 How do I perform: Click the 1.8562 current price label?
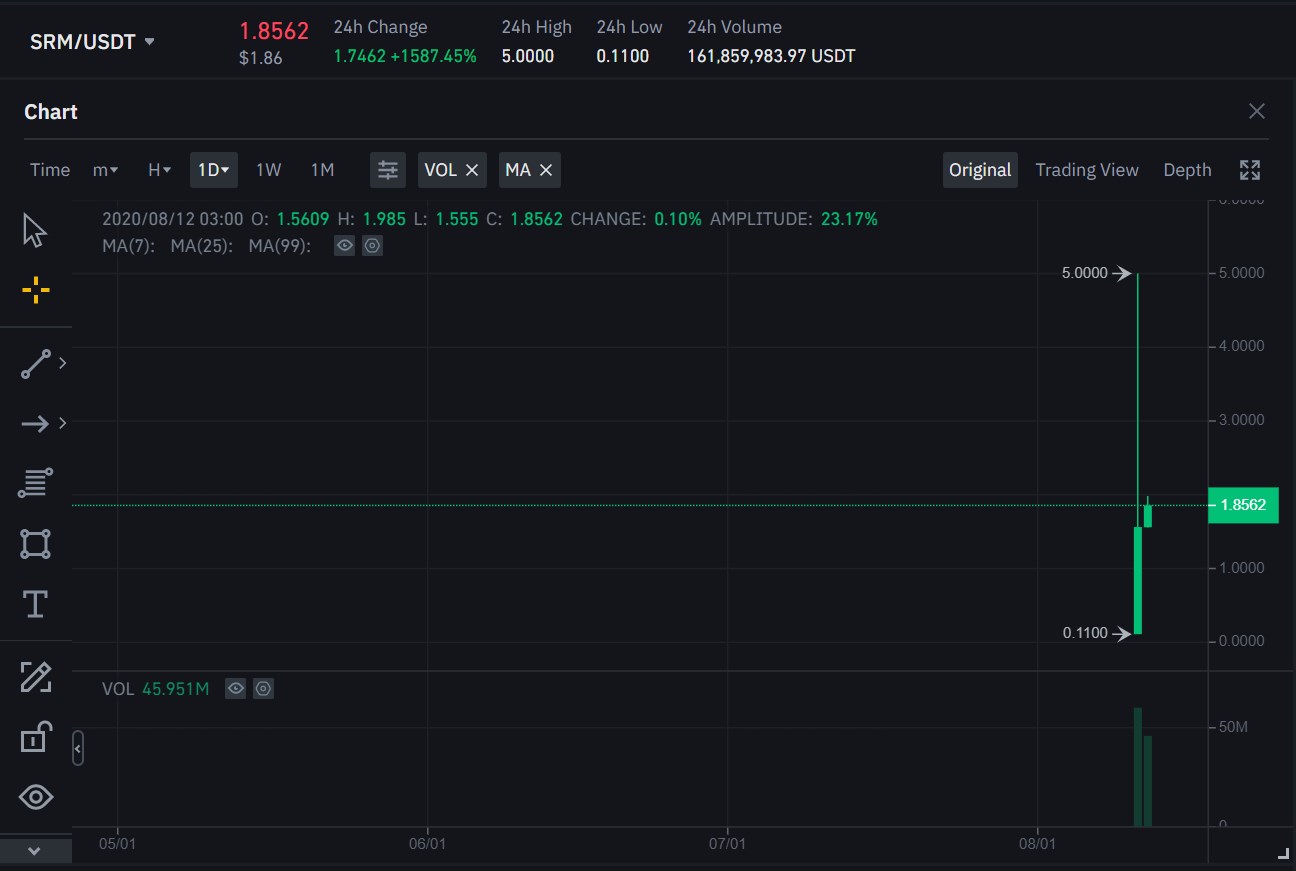[x=1243, y=505]
